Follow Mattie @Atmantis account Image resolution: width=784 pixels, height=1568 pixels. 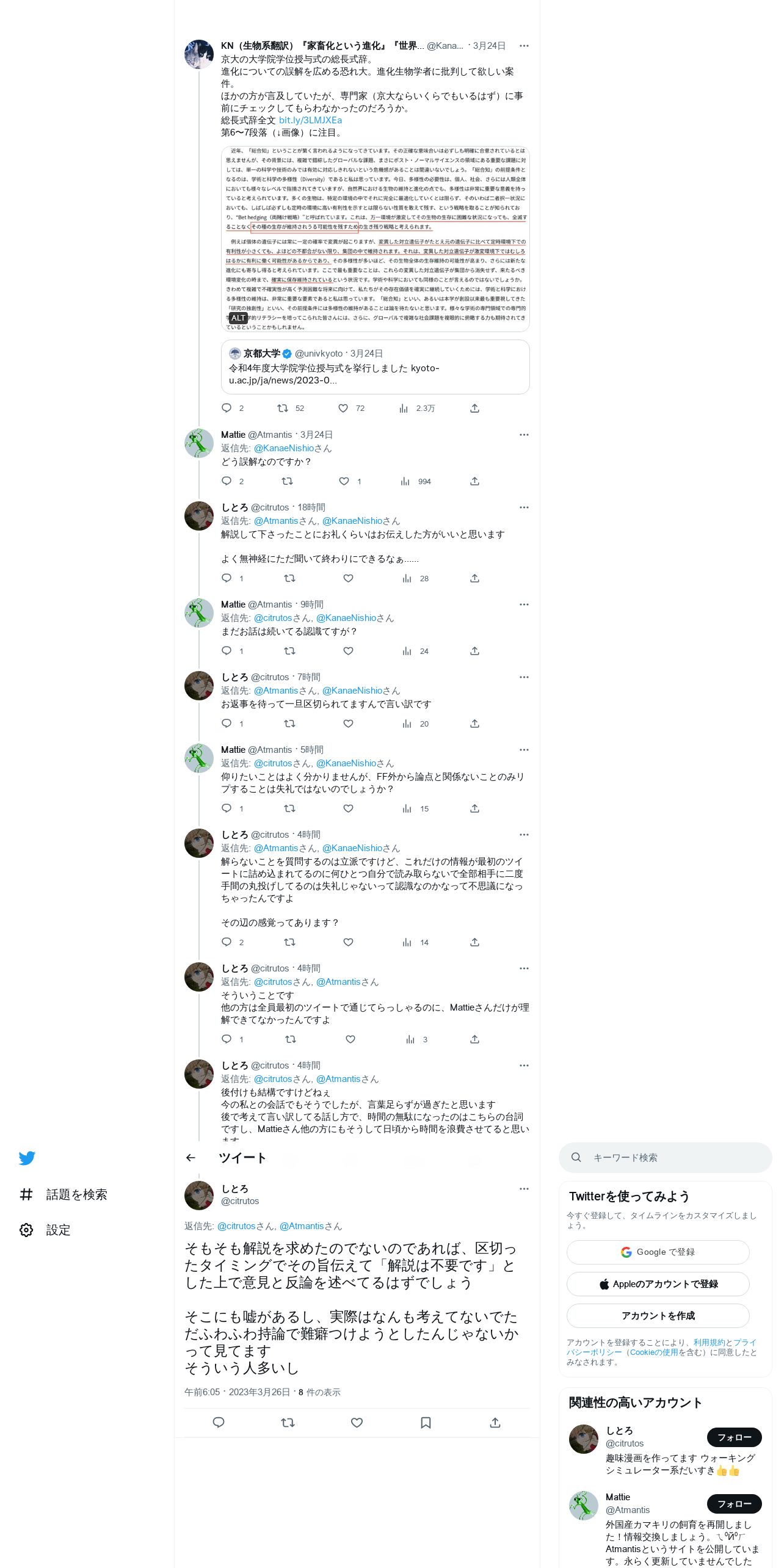(x=735, y=1504)
